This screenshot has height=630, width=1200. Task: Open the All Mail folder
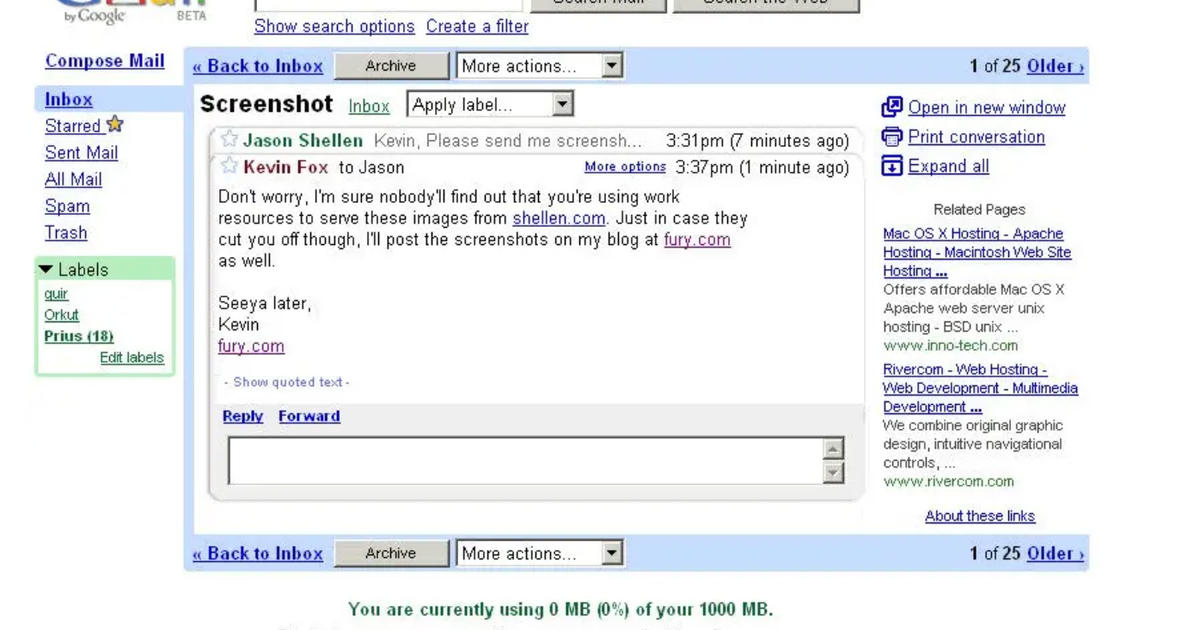click(x=73, y=179)
